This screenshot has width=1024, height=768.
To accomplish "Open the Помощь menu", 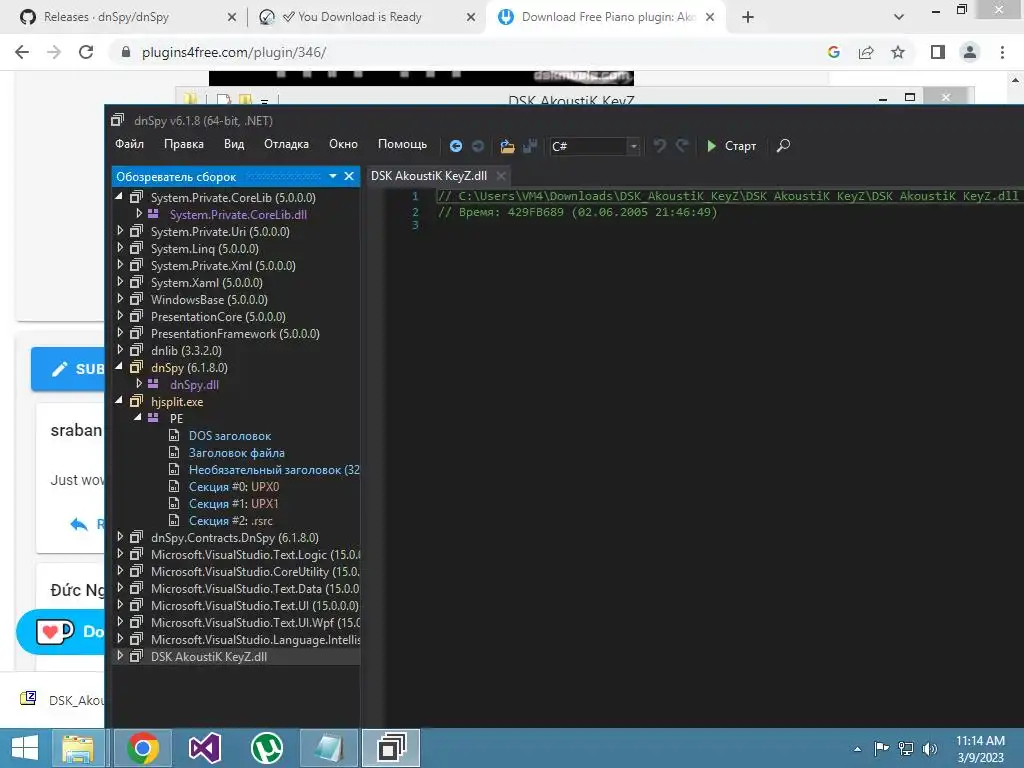I will (x=402, y=144).
